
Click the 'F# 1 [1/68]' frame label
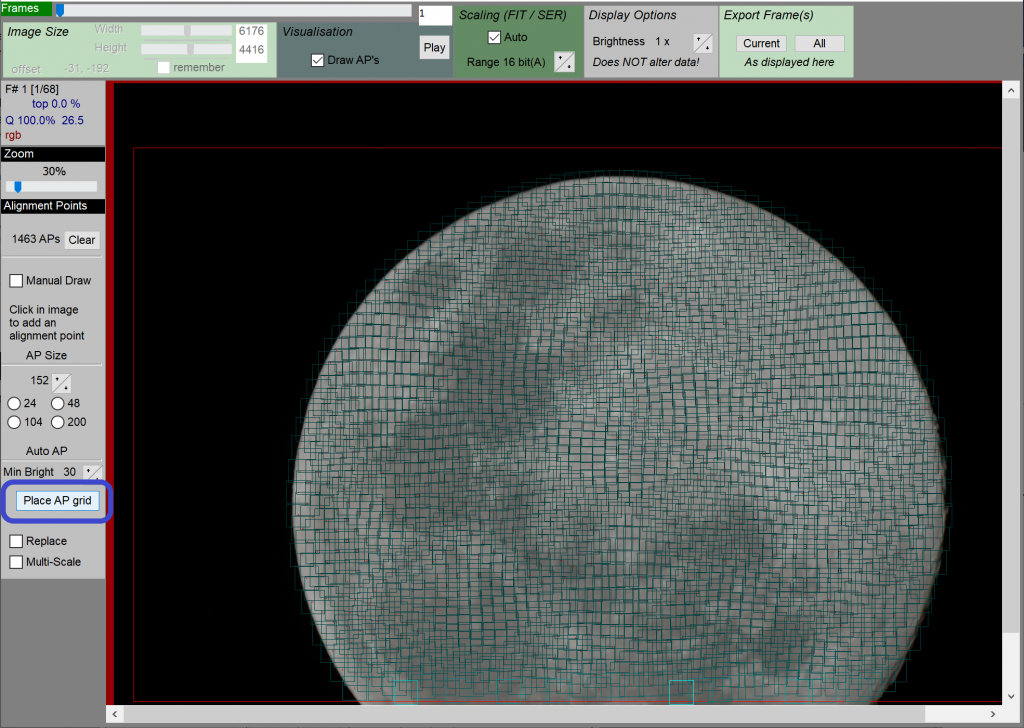(32, 89)
